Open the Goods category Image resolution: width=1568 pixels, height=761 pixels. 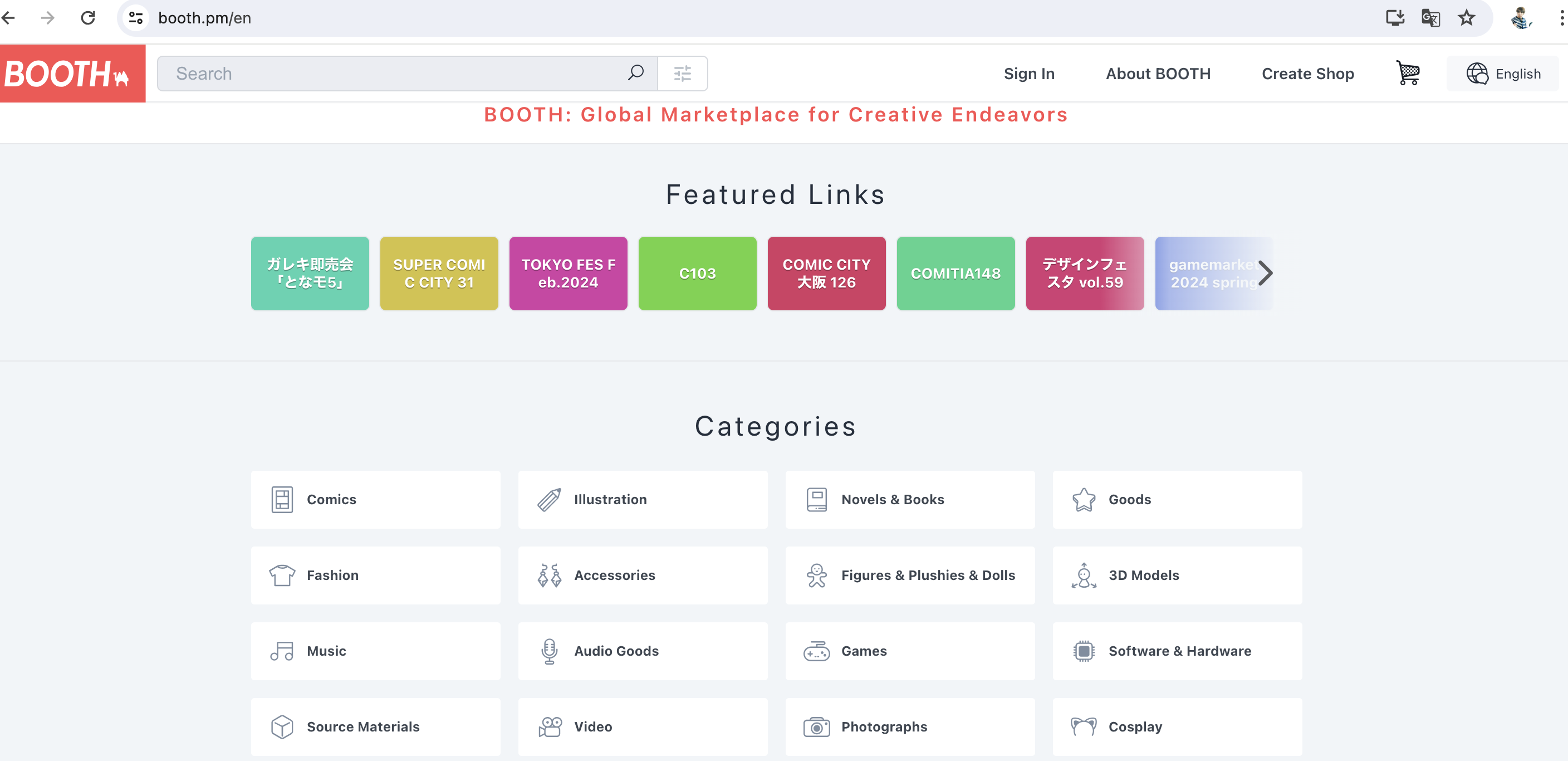1177,499
